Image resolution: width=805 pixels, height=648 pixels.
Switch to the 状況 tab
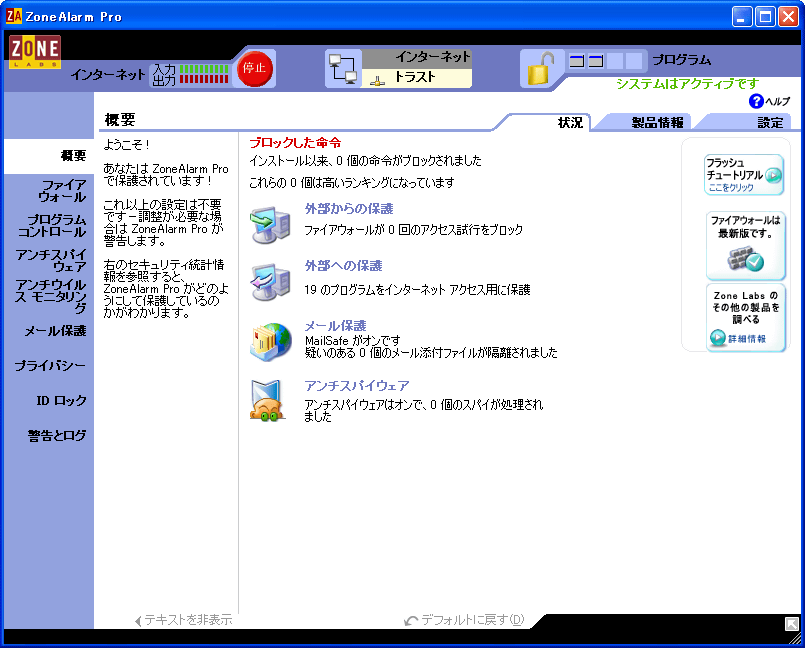[570, 123]
